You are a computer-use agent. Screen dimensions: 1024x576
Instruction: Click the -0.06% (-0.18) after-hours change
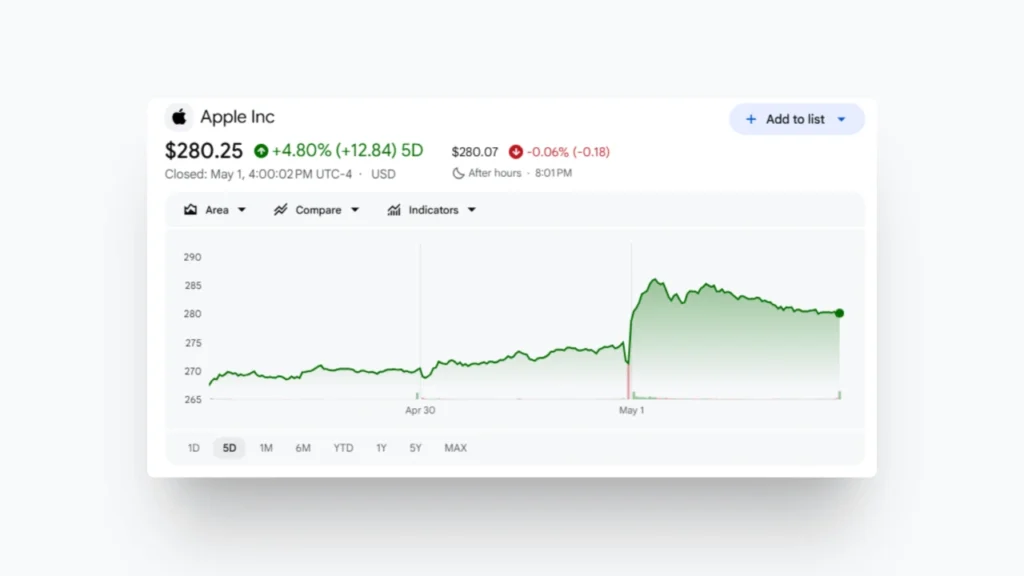click(568, 152)
